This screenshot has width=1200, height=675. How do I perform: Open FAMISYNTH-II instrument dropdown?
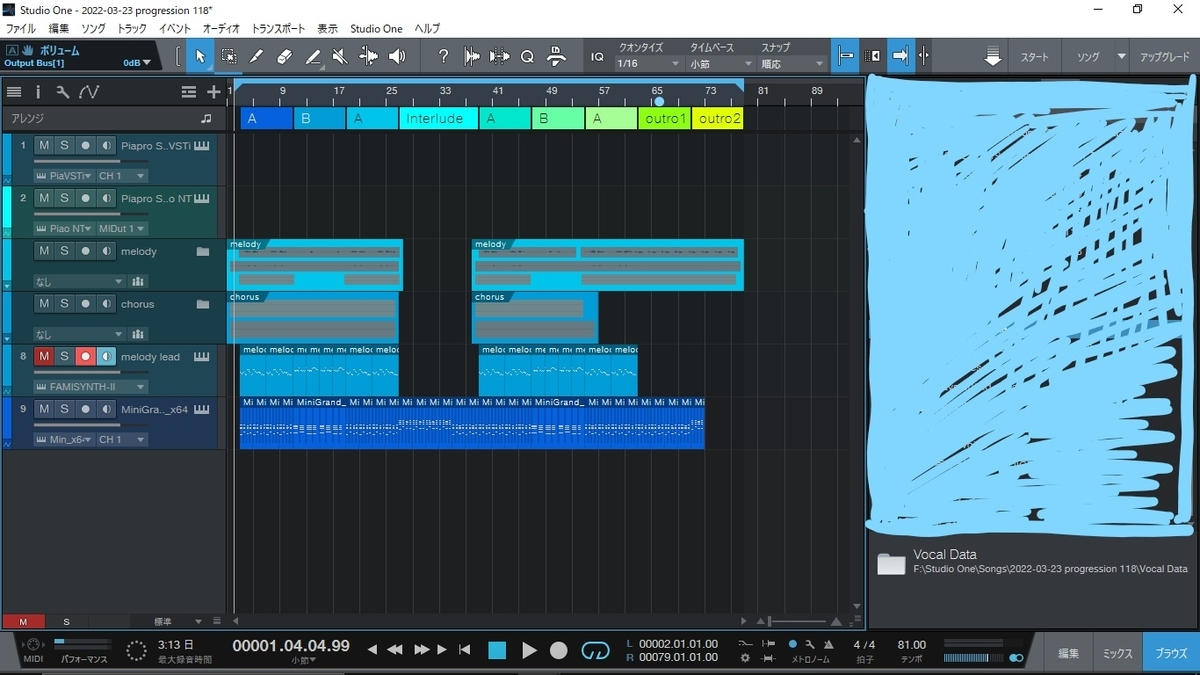(90, 387)
